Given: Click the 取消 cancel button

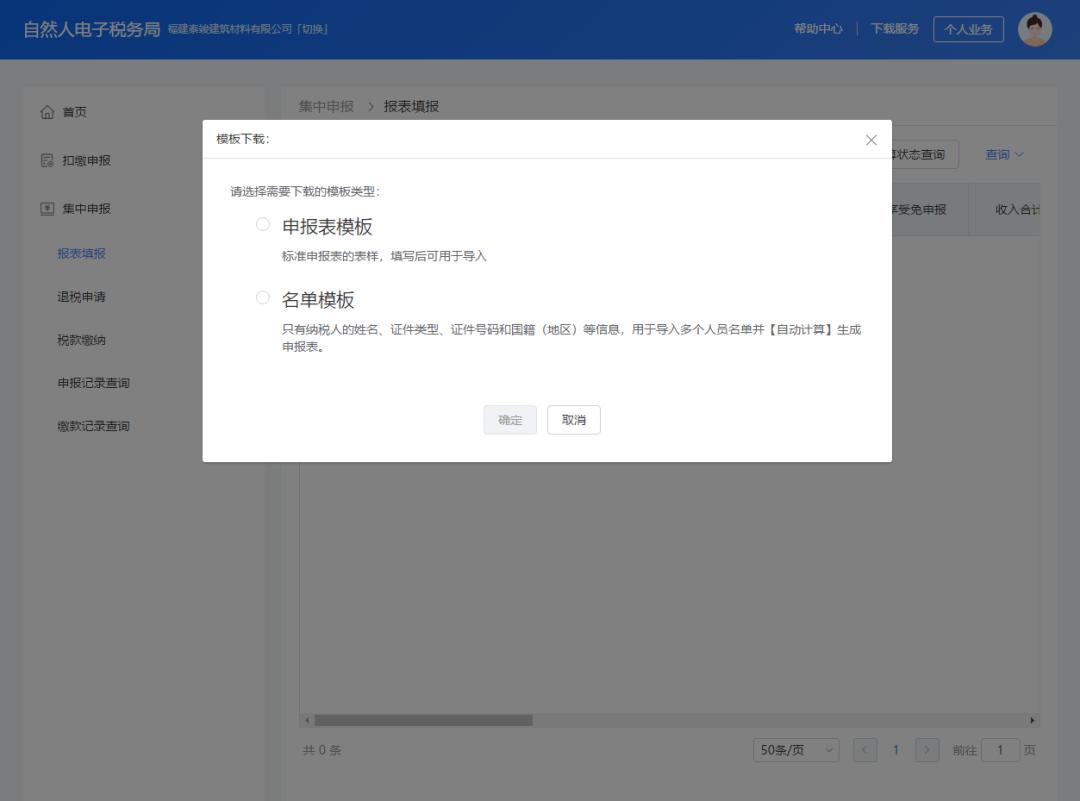Looking at the screenshot, I should click(574, 420).
